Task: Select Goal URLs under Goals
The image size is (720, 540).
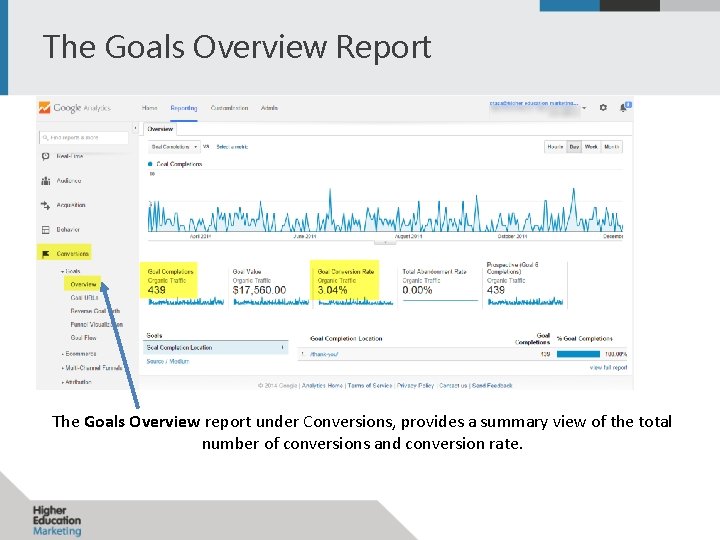Action: tap(84, 298)
